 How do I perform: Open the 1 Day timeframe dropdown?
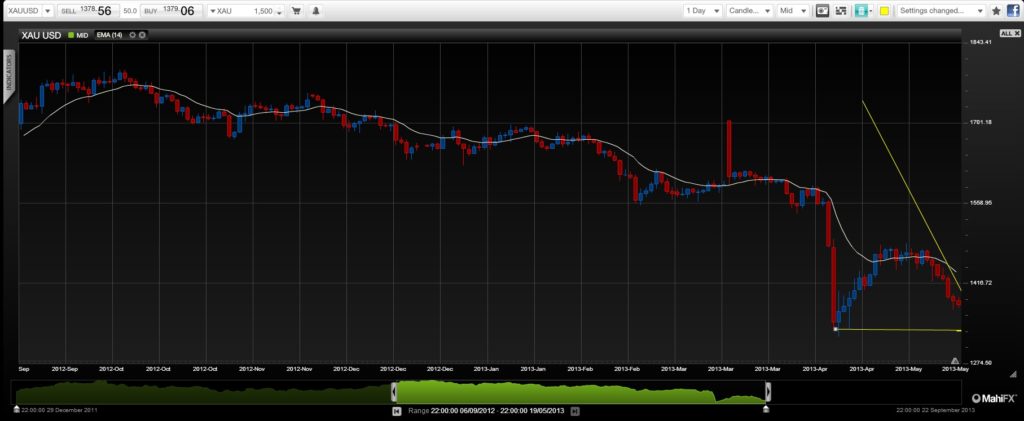point(703,10)
